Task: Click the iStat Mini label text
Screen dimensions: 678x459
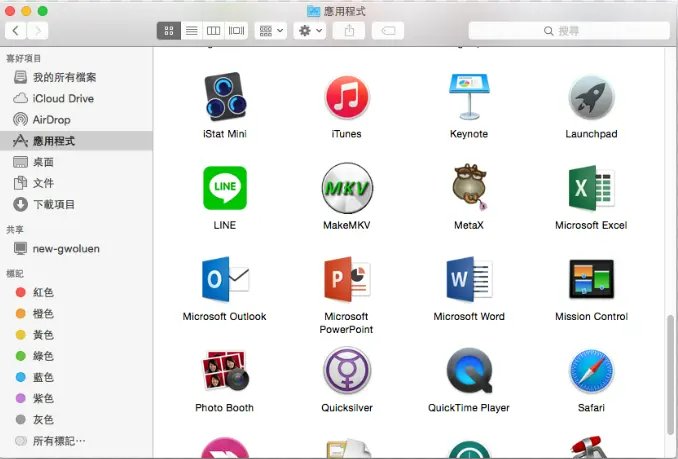Action: pyautogui.click(x=225, y=134)
